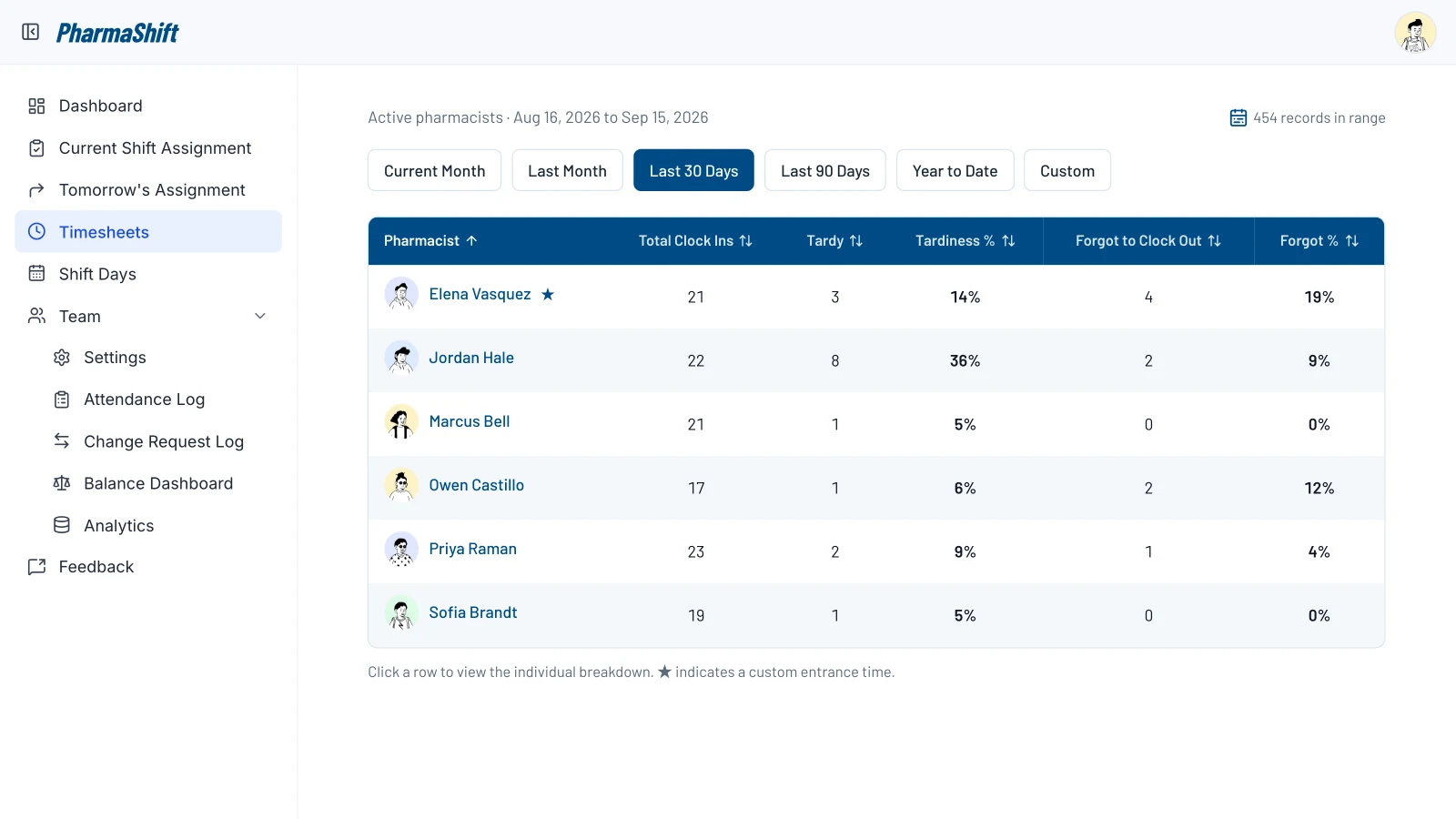
Task: Click the Settings gear icon
Action: point(62,358)
